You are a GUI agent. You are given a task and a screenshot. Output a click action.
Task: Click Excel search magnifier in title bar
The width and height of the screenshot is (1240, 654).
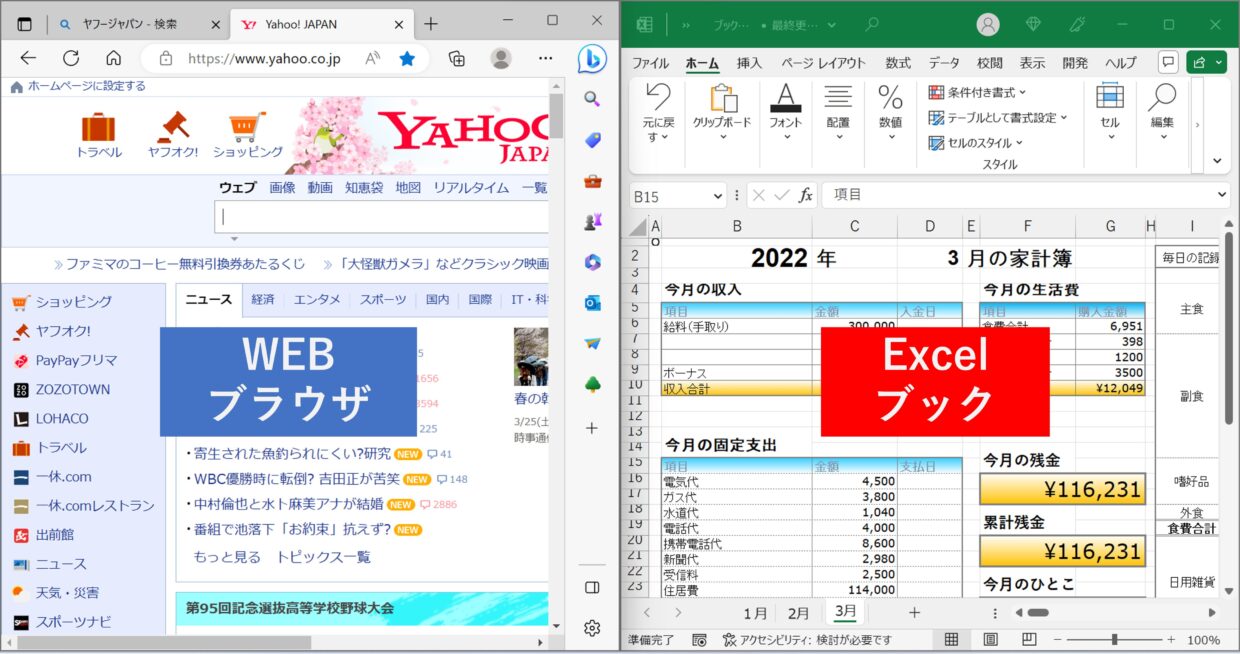click(871, 24)
